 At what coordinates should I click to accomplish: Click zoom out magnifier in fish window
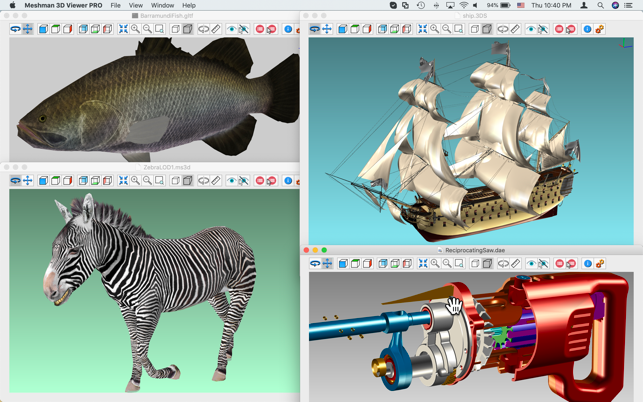coord(147,29)
